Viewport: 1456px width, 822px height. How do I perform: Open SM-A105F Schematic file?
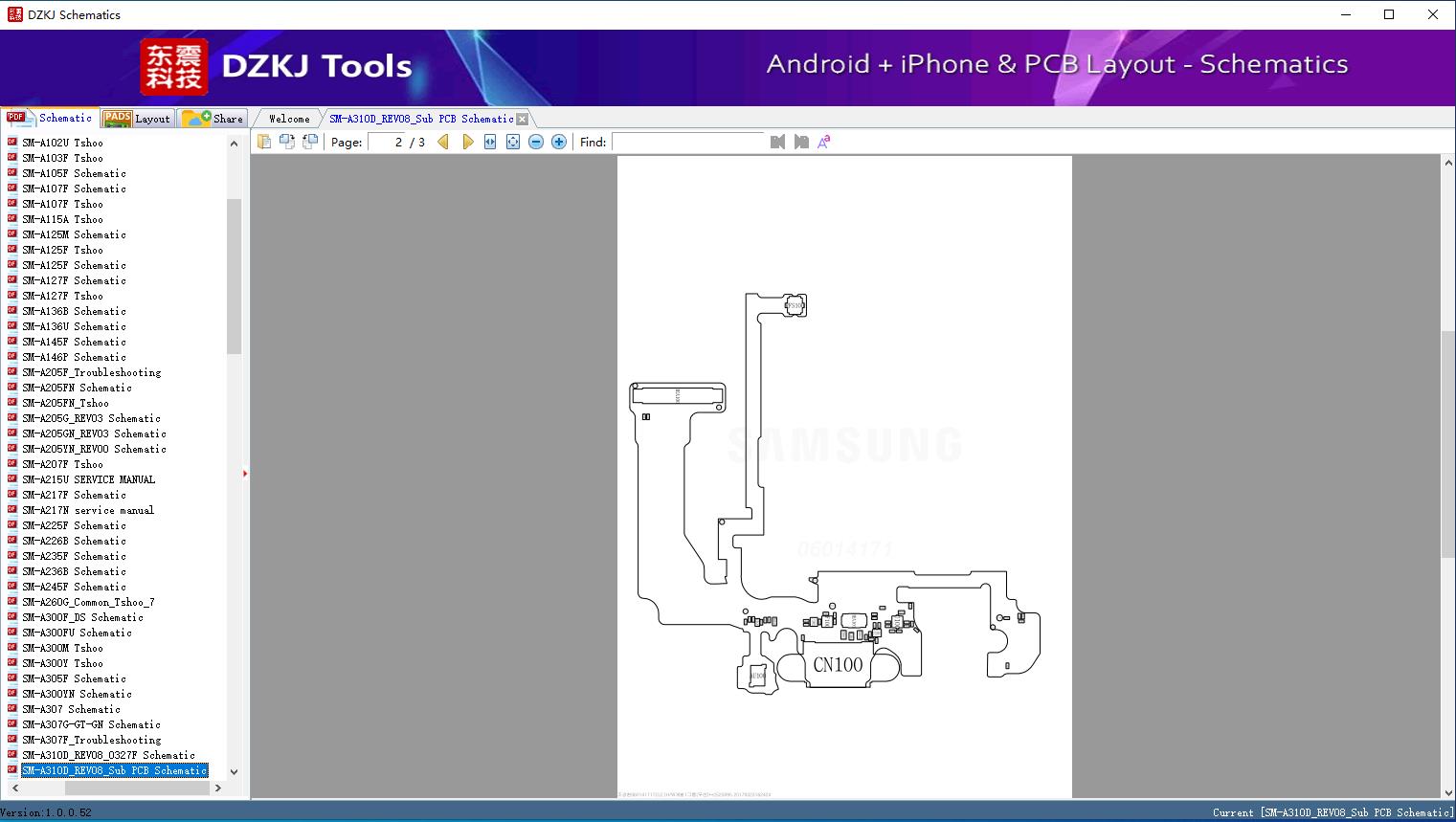(74, 173)
